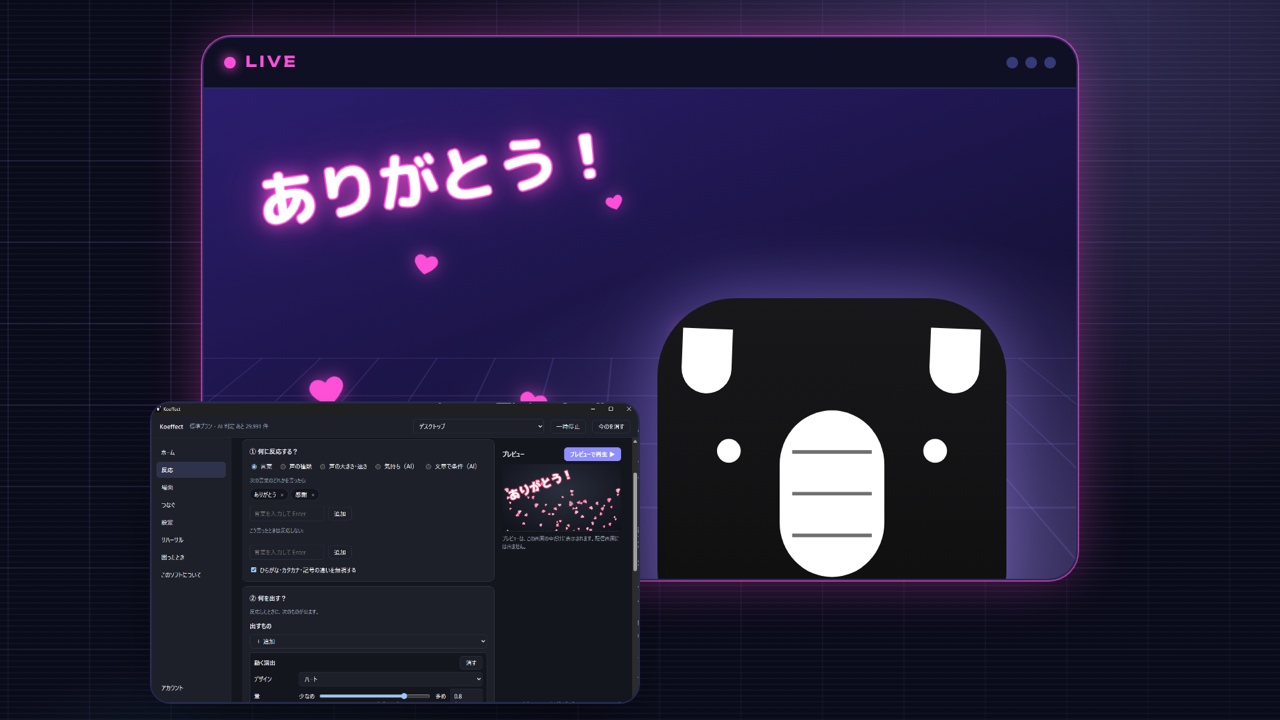Select the 気持ち (AI) radio option
This screenshot has width=1280, height=720.
point(378,466)
